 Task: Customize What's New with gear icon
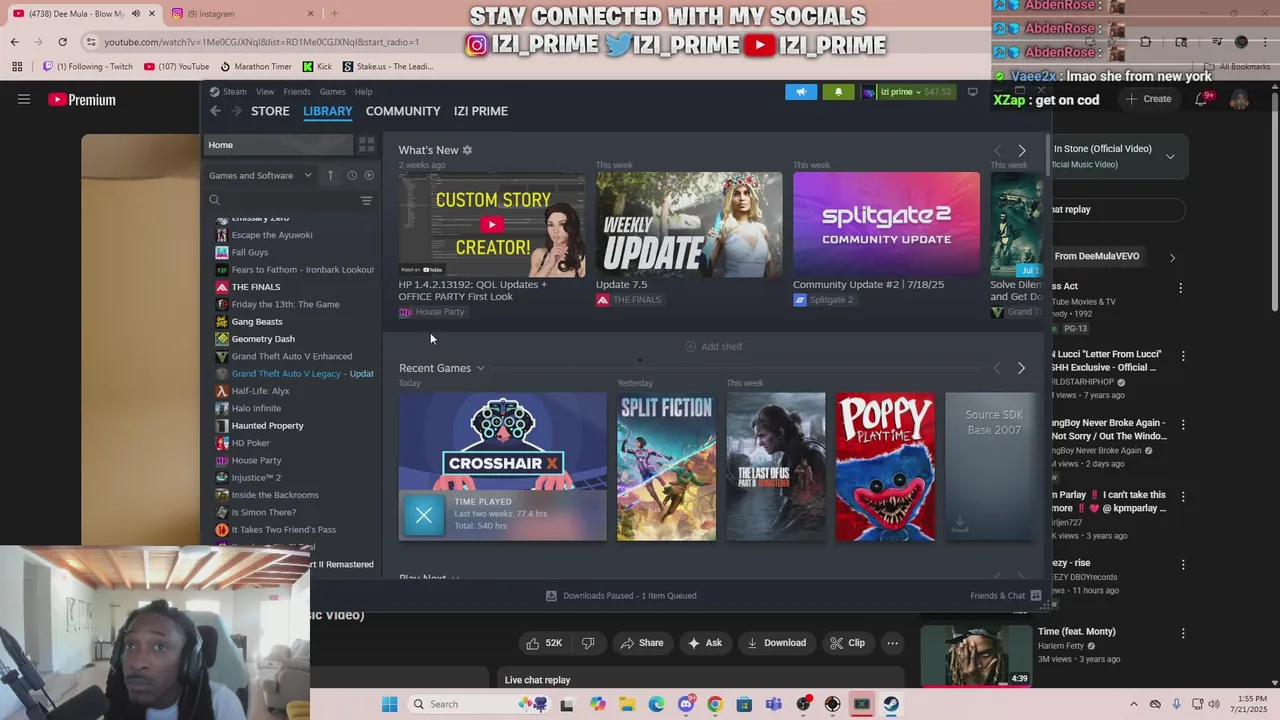tap(467, 150)
